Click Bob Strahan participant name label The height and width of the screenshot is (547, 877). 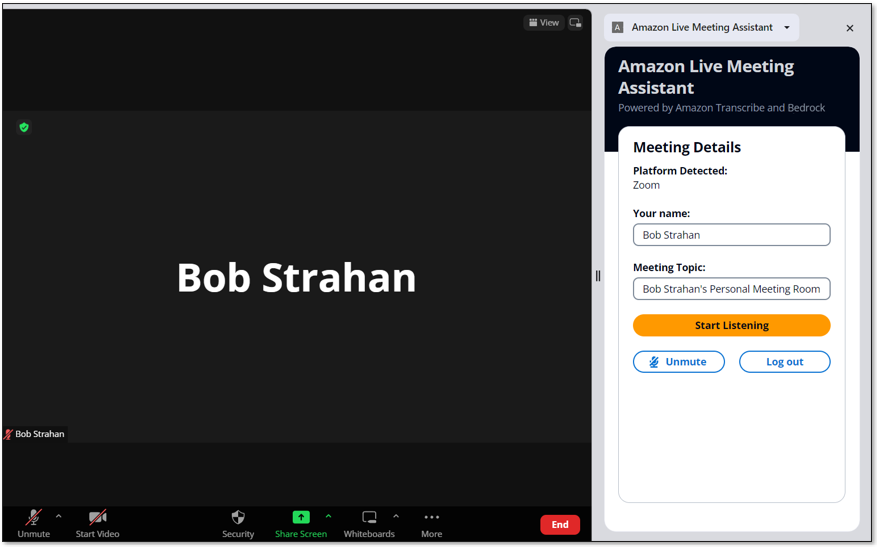pos(36,434)
